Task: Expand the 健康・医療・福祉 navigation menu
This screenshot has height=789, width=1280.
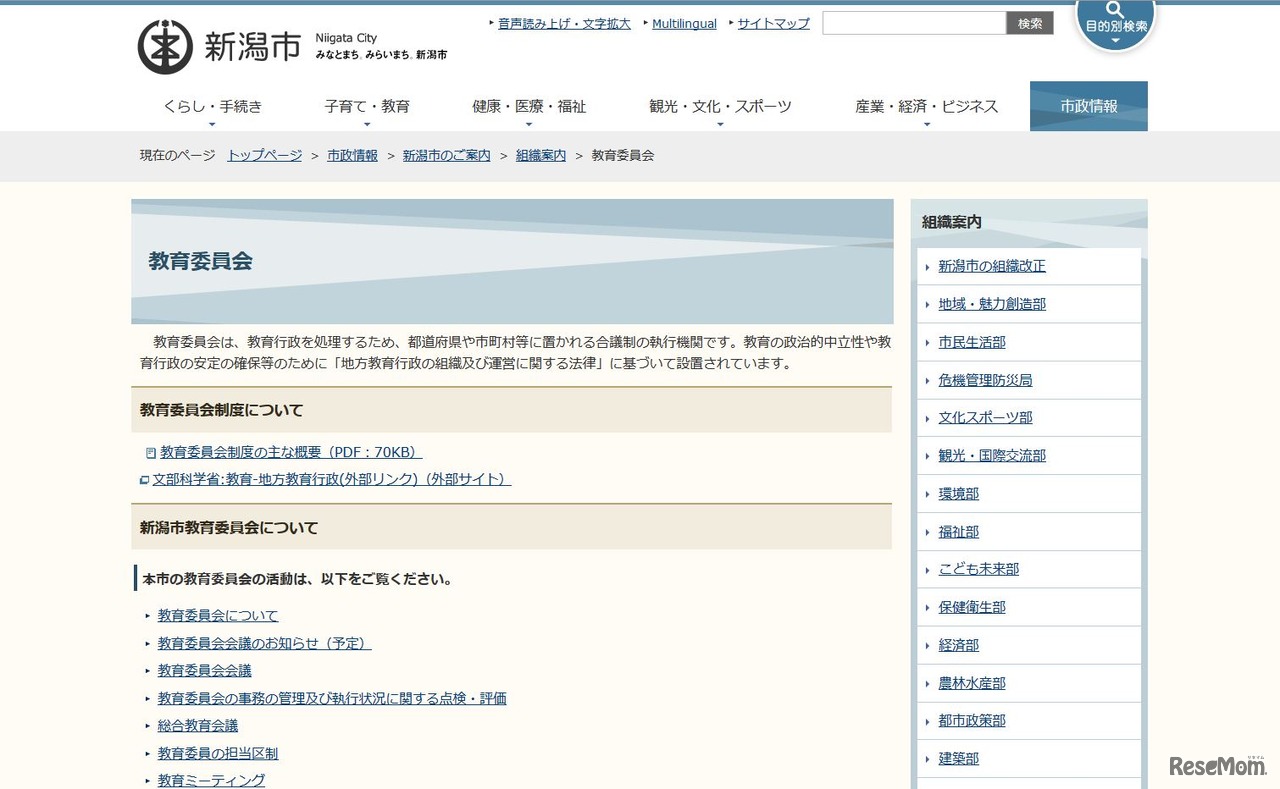Action: coord(529,107)
